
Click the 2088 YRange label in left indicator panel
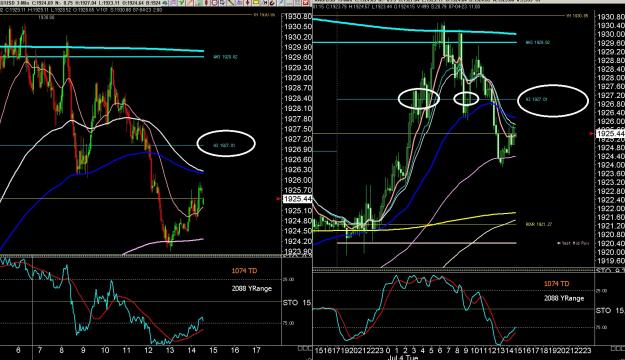pos(252,288)
